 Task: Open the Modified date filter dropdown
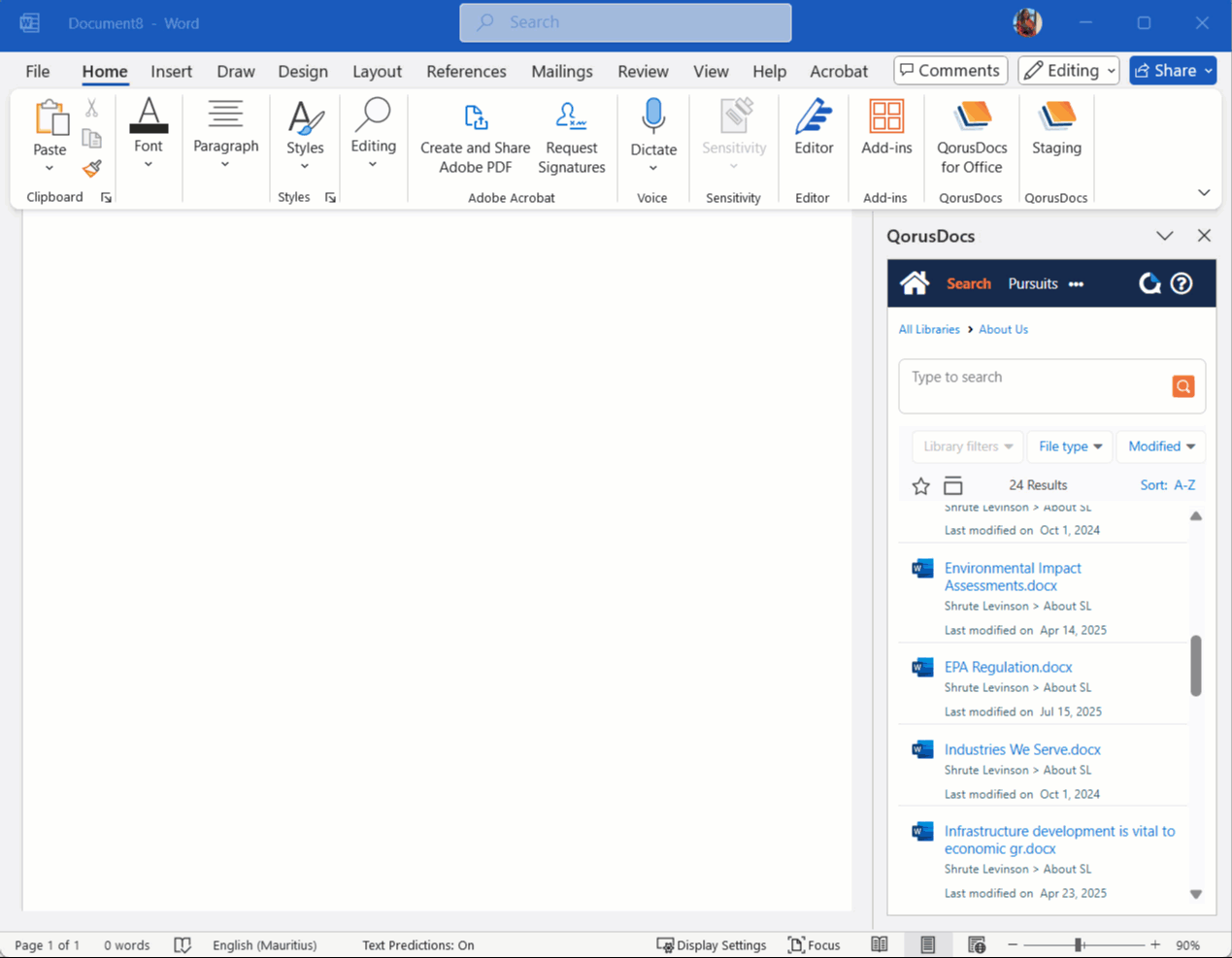pos(1161,446)
